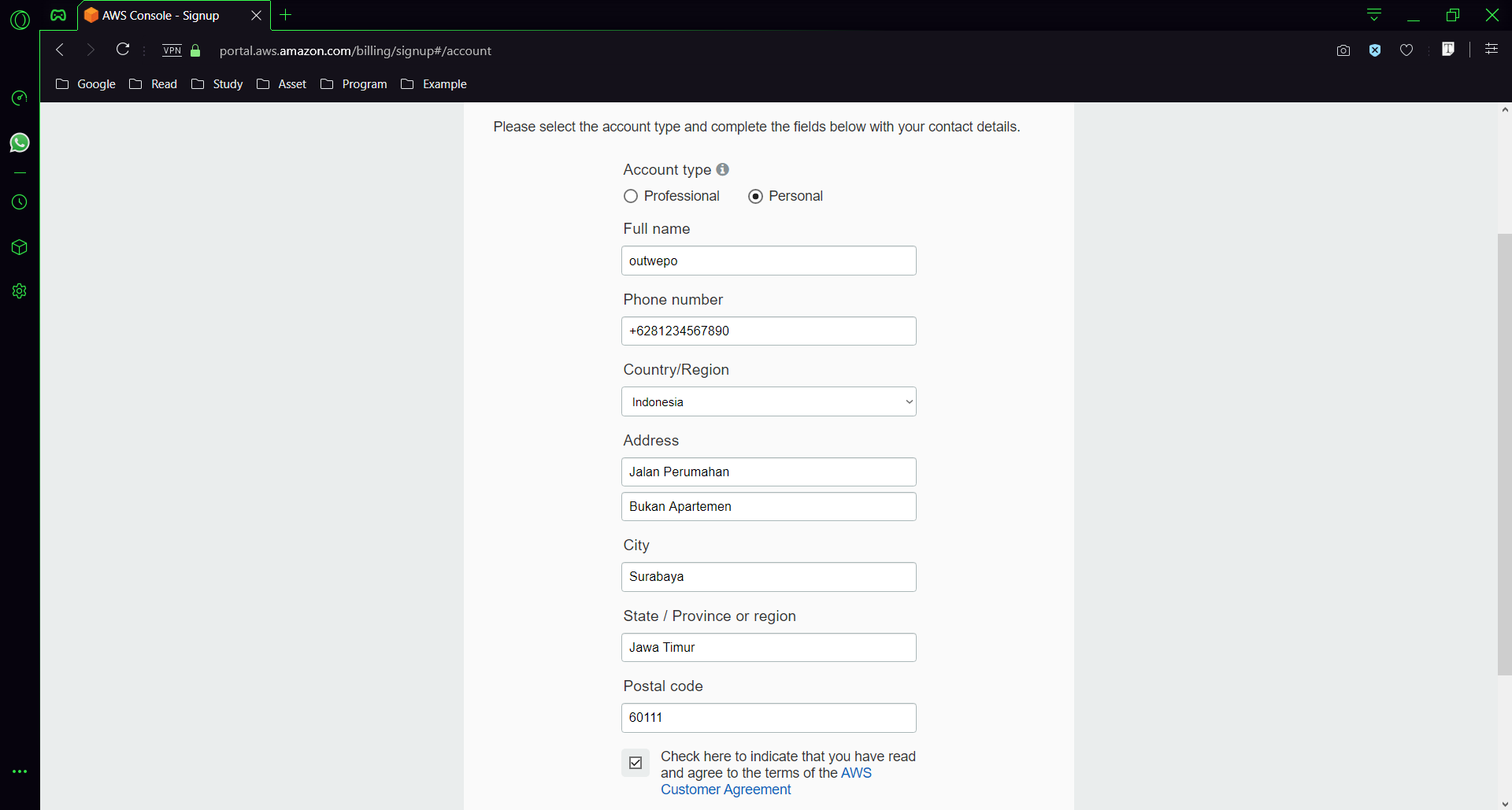The image size is (1512, 810).
Task: Reload the current page
Action: coord(123,50)
